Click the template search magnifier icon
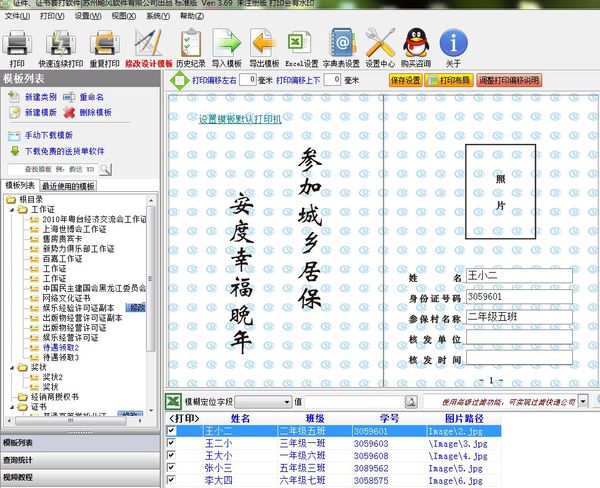The image size is (600, 488). click(106, 169)
